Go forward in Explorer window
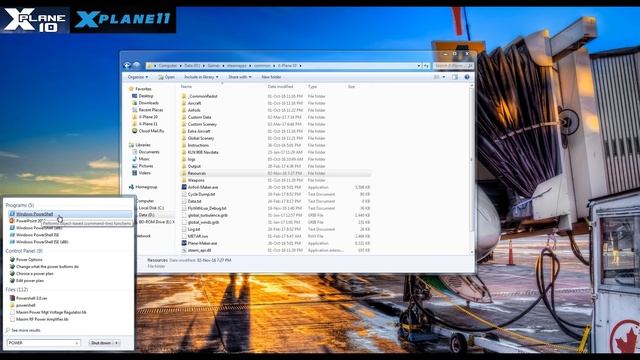The image size is (640, 360). (136, 65)
